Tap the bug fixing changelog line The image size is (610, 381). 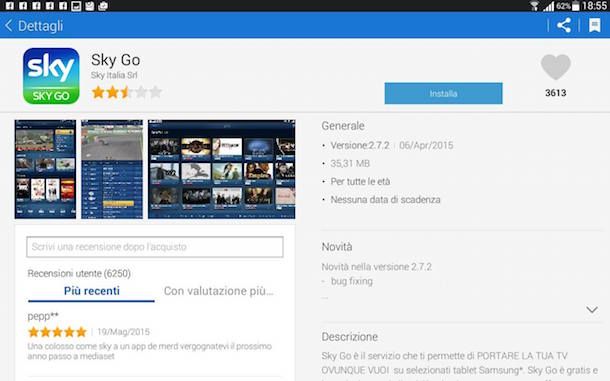[352, 281]
